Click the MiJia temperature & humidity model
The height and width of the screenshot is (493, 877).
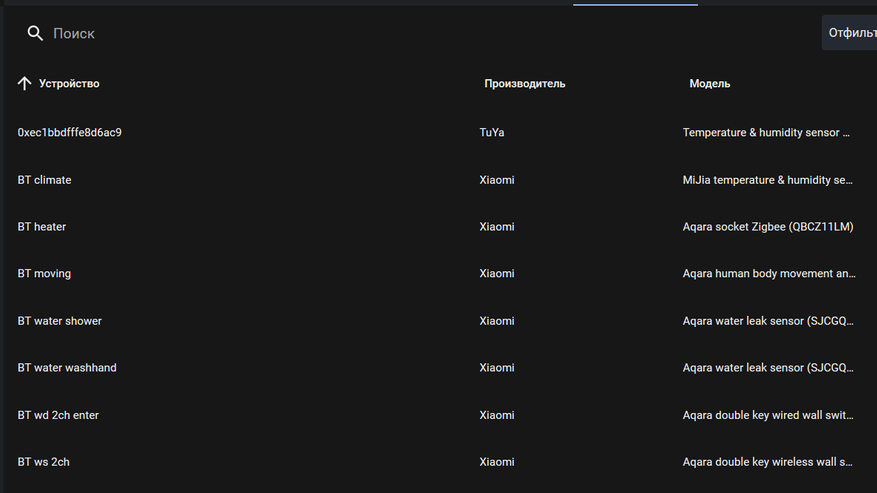(x=767, y=180)
